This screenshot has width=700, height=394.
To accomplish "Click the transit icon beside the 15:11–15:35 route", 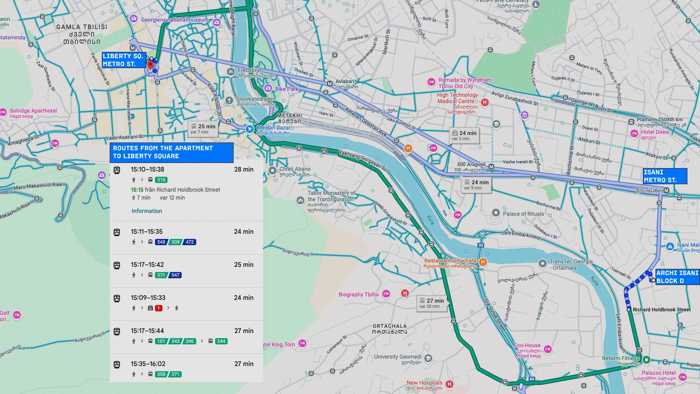I will click(117, 232).
